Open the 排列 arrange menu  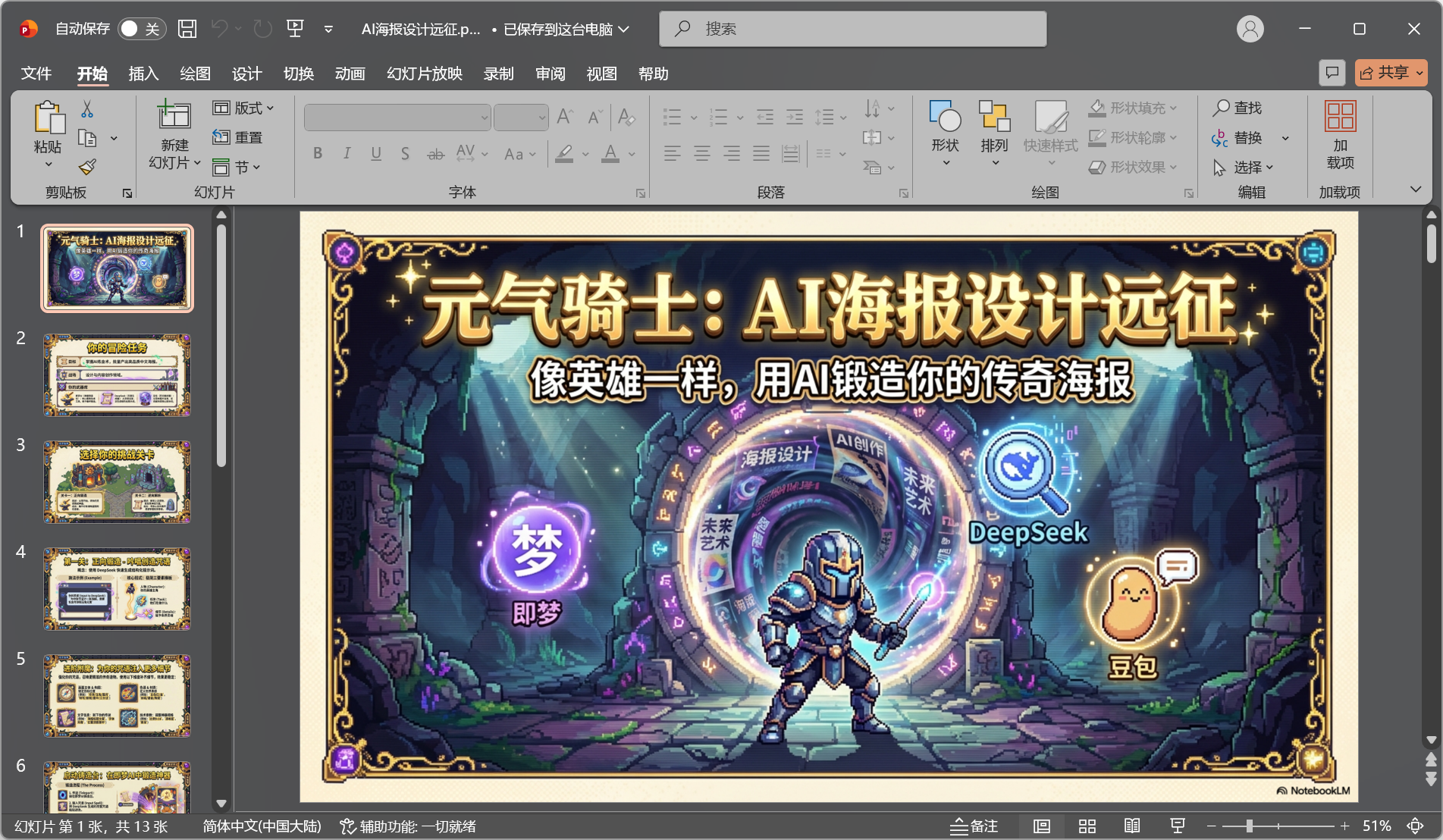[x=994, y=133]
